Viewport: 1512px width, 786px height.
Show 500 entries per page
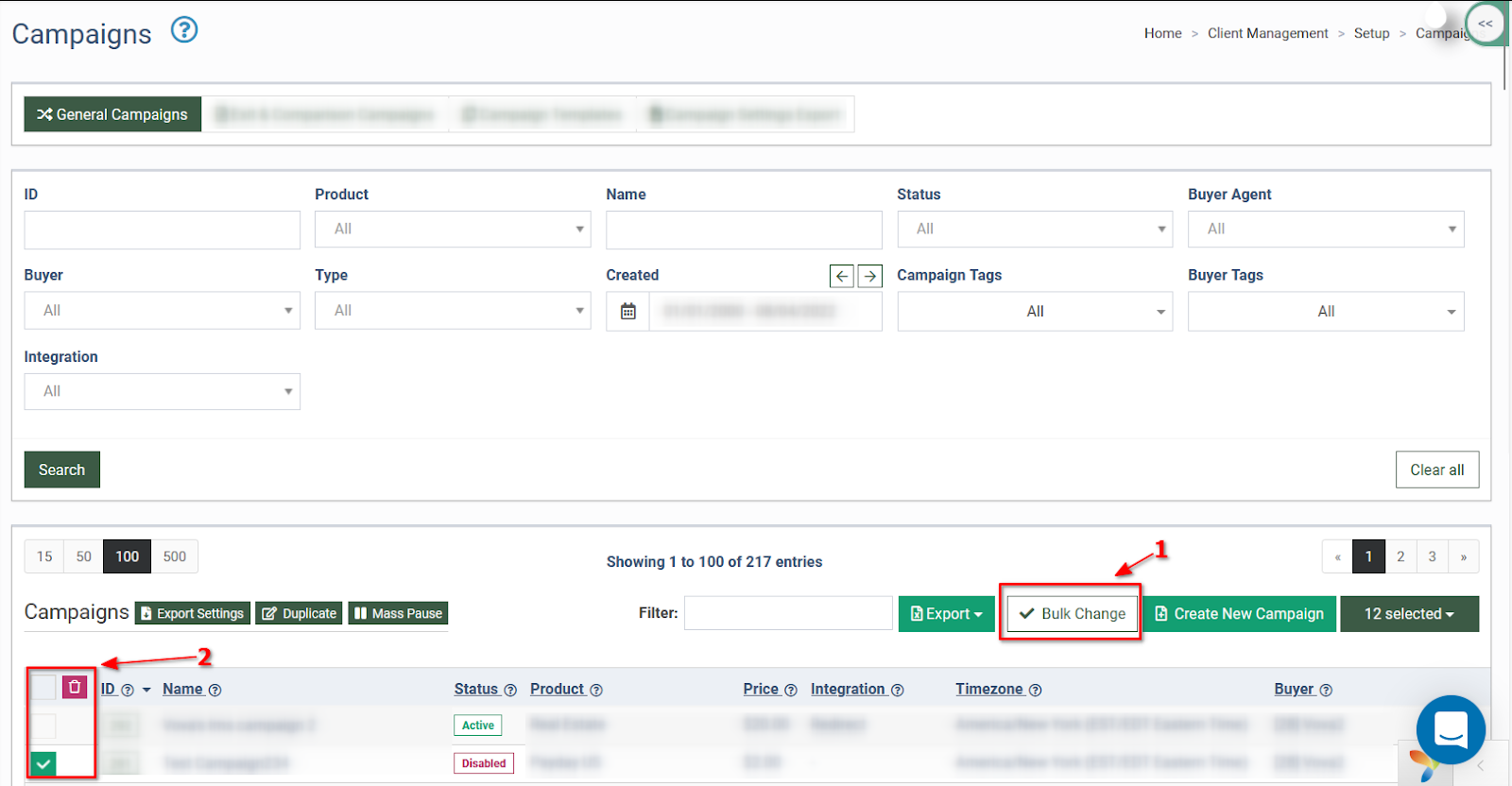pyautogui.click(x=175, y=556)
